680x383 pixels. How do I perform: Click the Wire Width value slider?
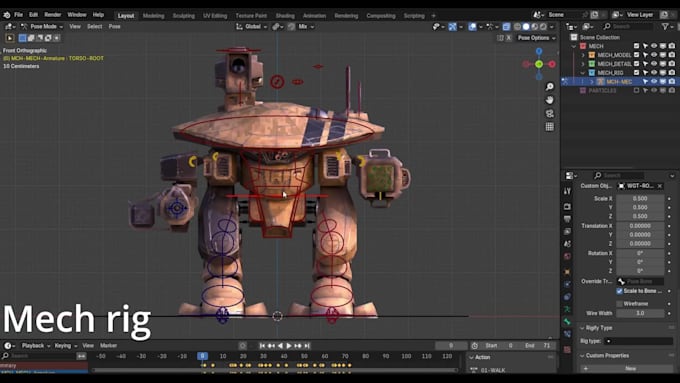click(x=640, y=313)
